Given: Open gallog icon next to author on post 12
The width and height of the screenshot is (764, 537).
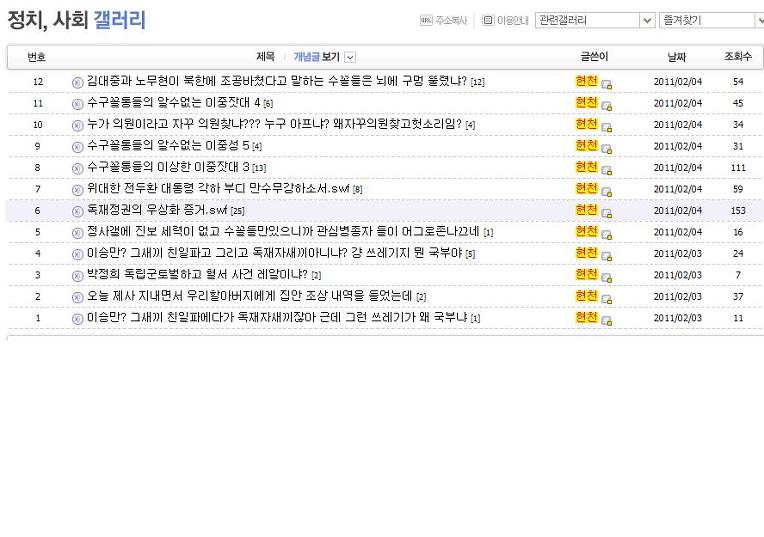Looking at the screenshot, I should (607, 84).
